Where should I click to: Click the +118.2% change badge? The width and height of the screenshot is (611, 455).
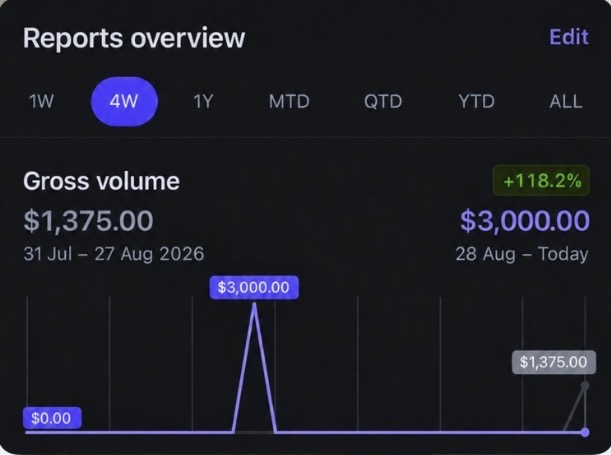coord(541,181)
